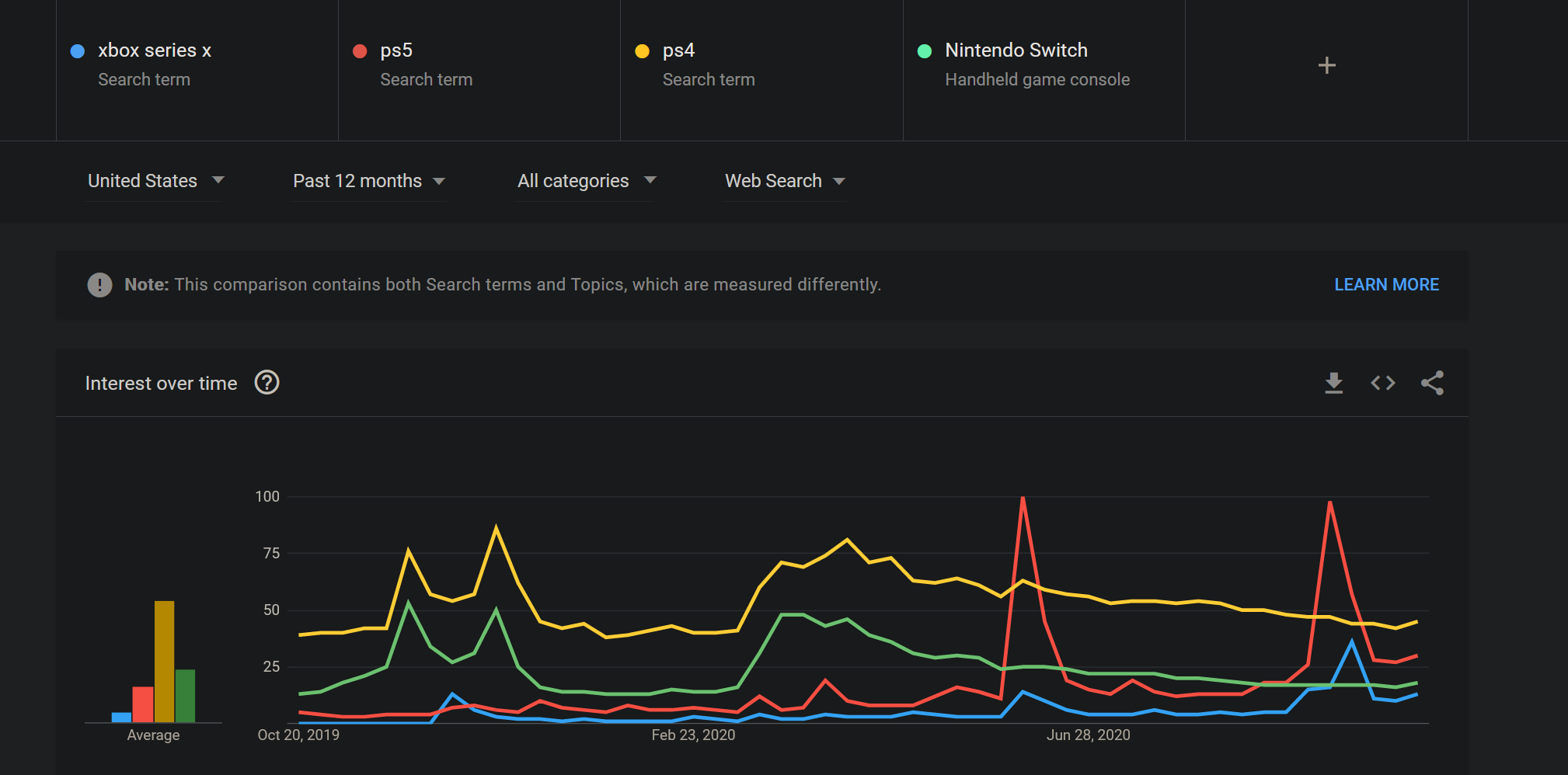Click the ps5 peak at 100
1568x775 pixels.
[x=1023, y=498]
